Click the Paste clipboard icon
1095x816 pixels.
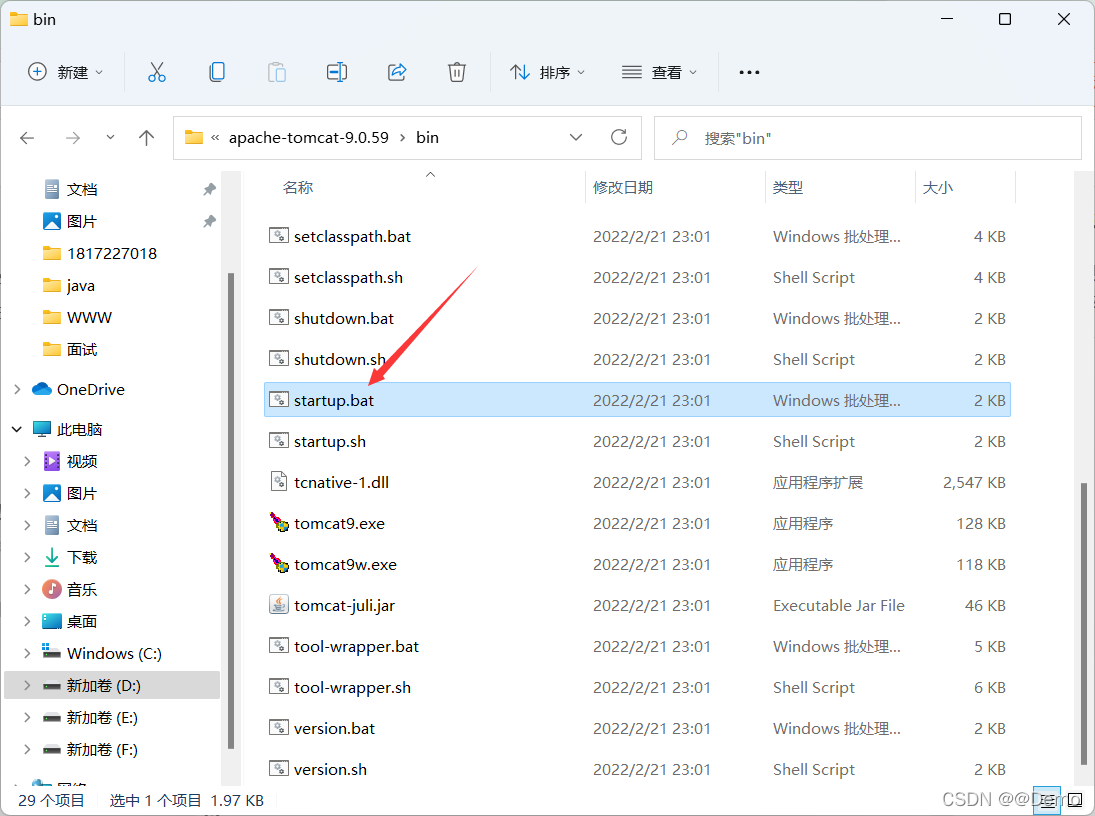tap(277, 72)
